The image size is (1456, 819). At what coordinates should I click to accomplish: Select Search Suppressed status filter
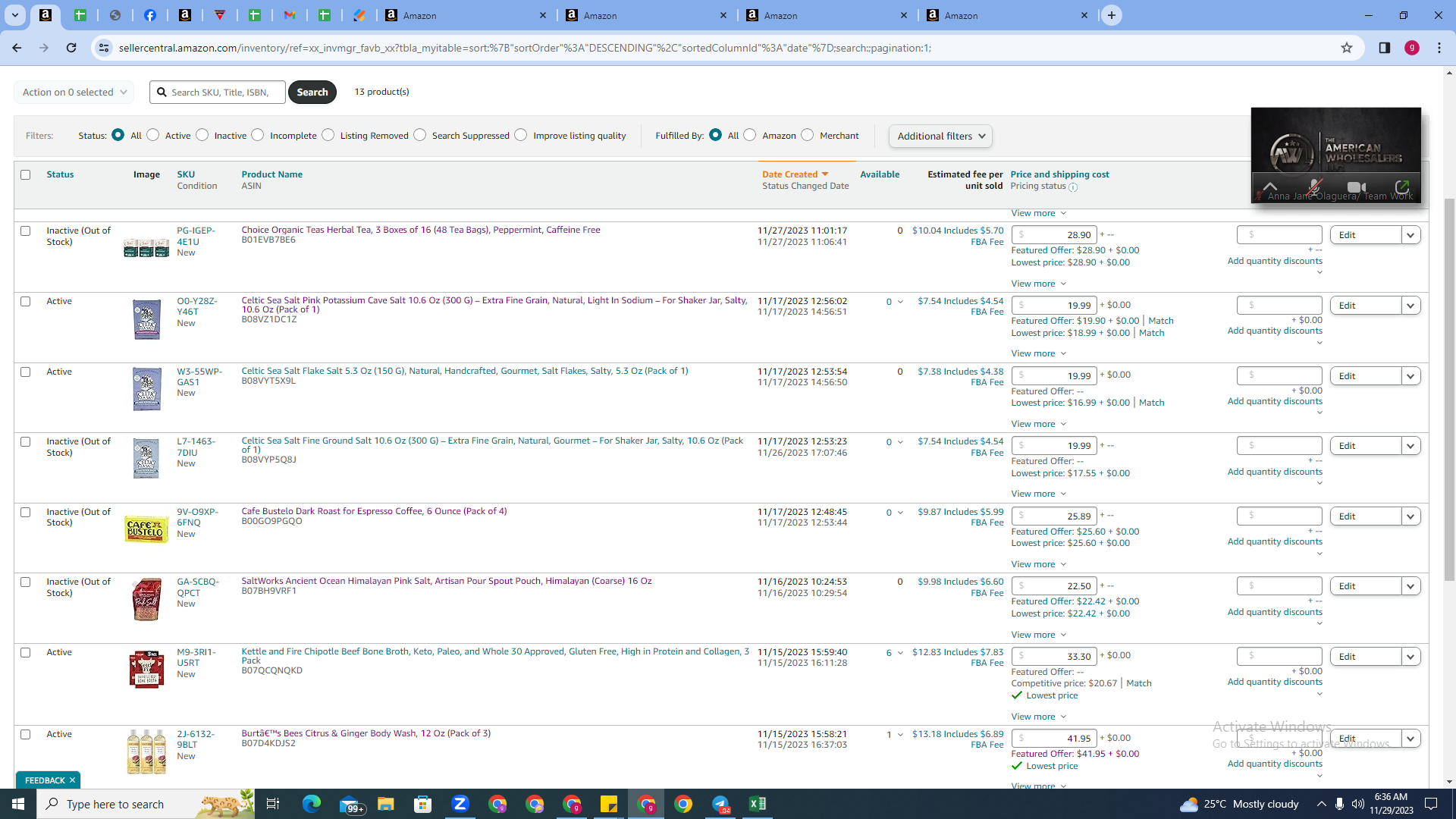click(420, 135)
